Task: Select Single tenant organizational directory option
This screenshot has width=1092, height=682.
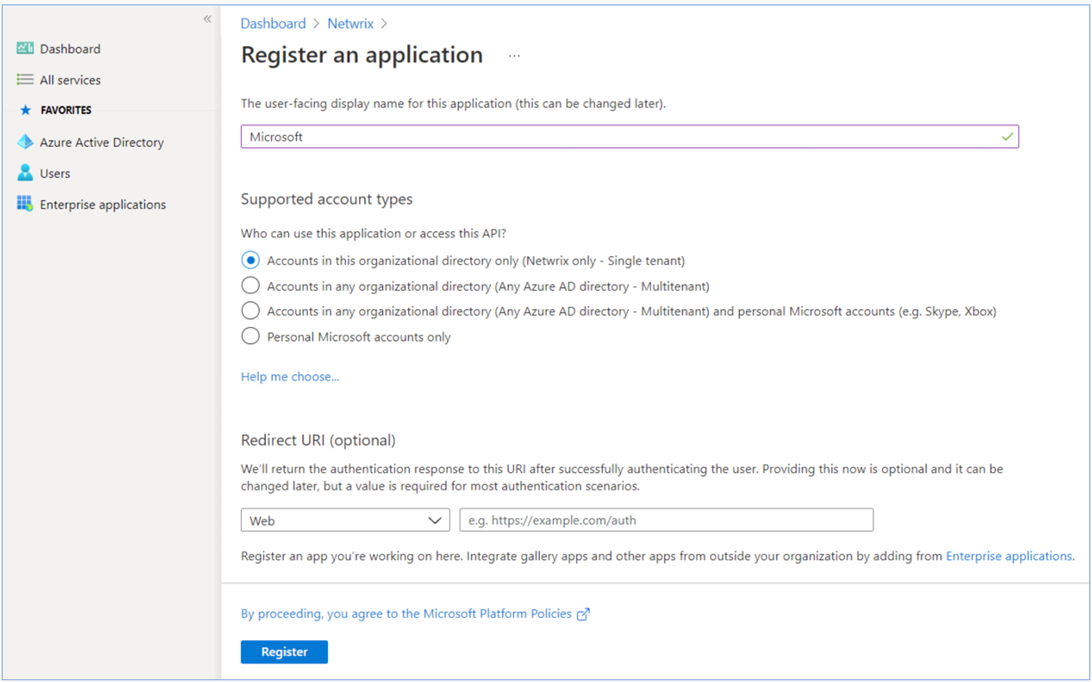Action: click(250, 260)
